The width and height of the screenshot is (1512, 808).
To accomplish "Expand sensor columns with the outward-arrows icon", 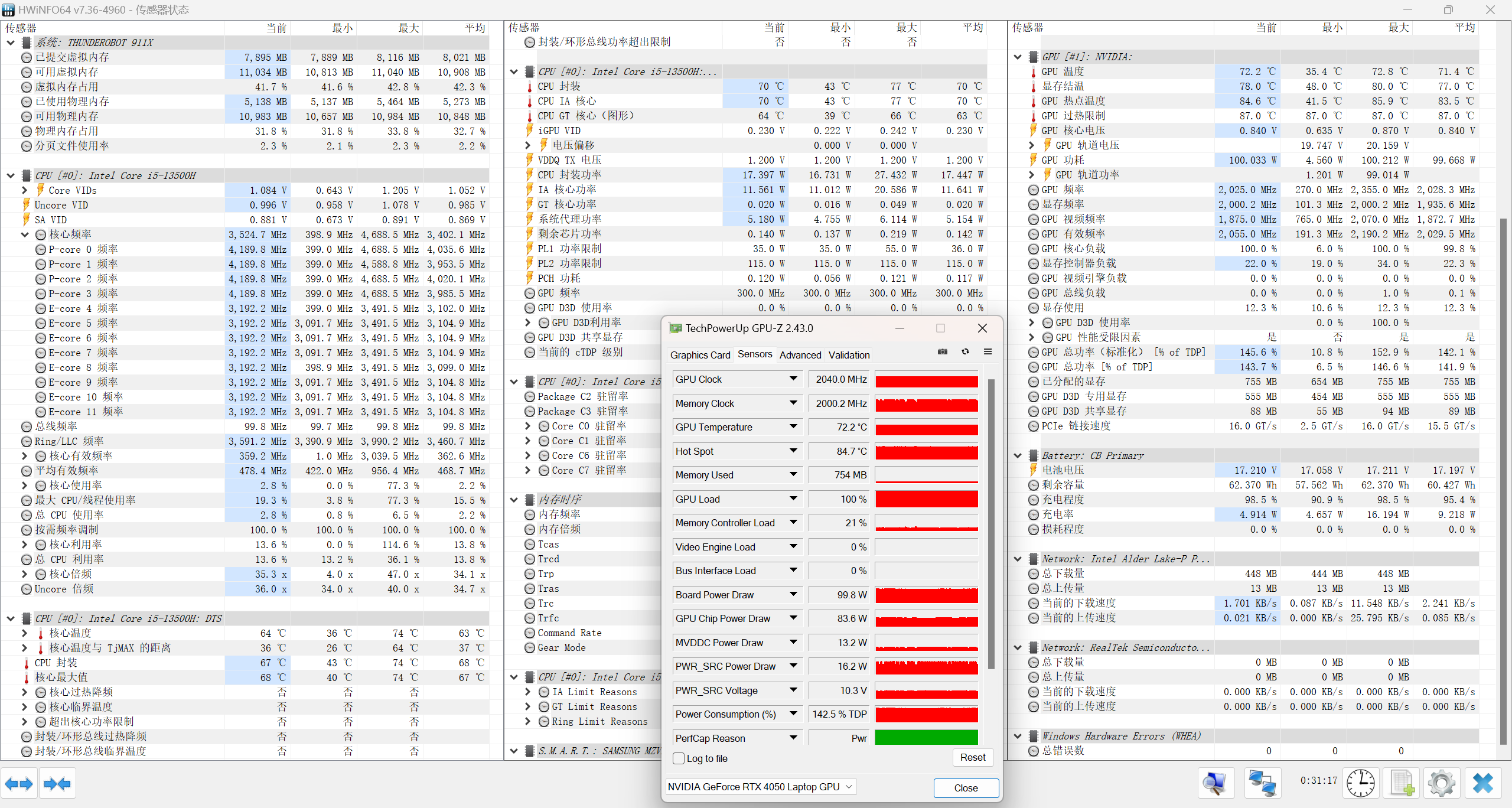I will [x=19, y=783].
